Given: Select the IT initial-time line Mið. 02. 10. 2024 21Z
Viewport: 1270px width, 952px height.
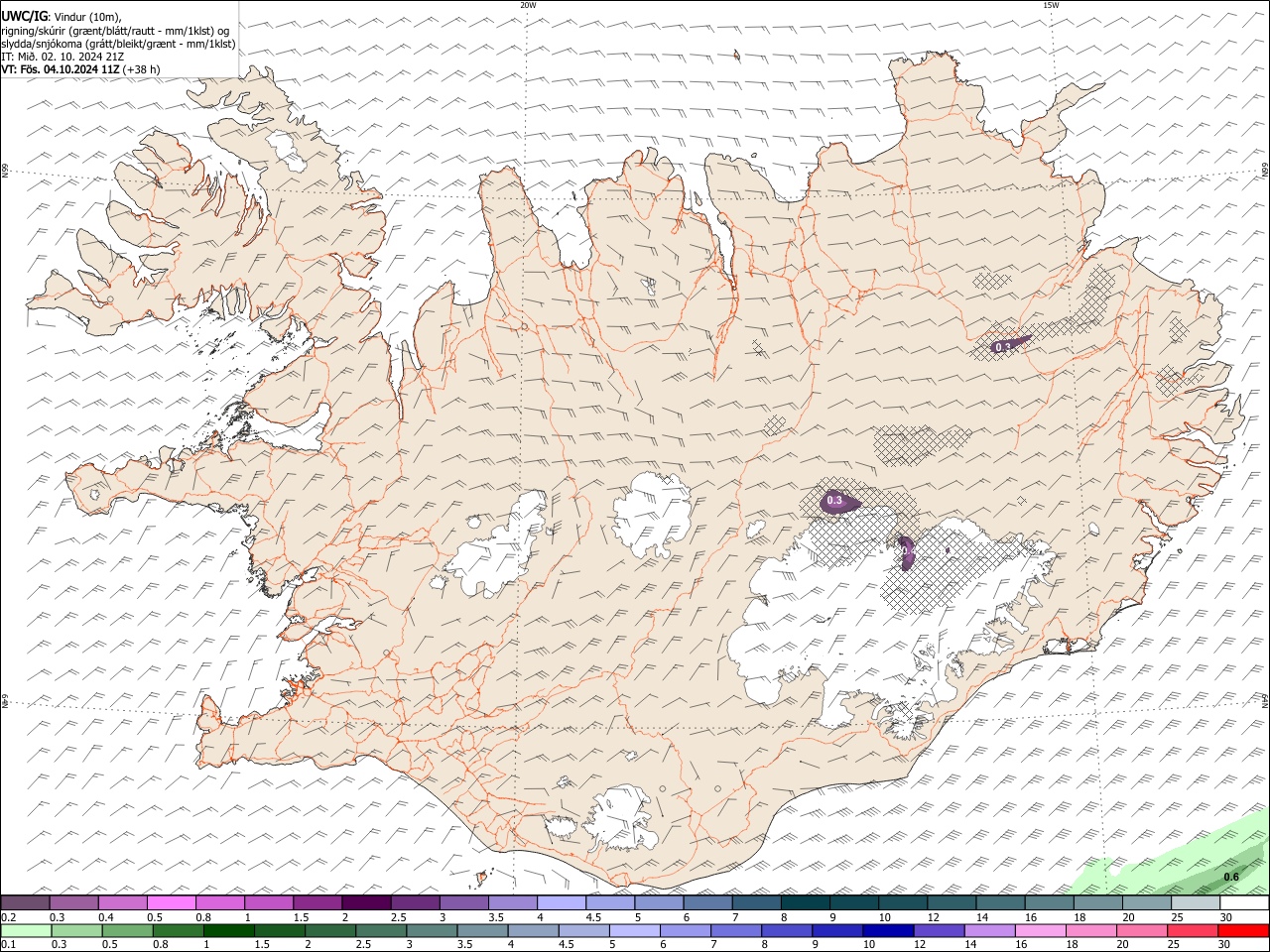Looking at the screenshot, I should pos(63,57).
